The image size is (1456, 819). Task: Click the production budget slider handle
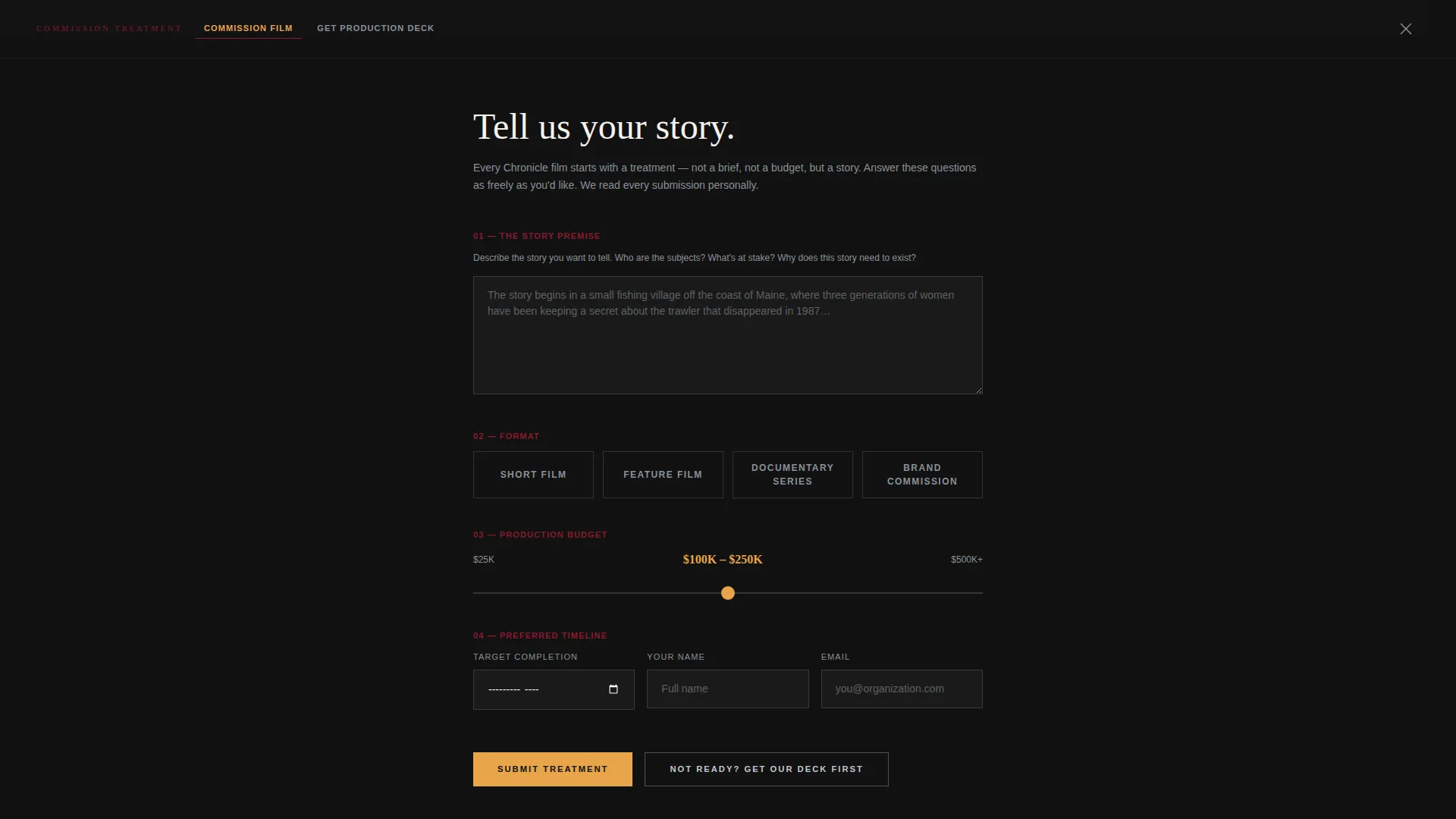[x=728, y=593]
